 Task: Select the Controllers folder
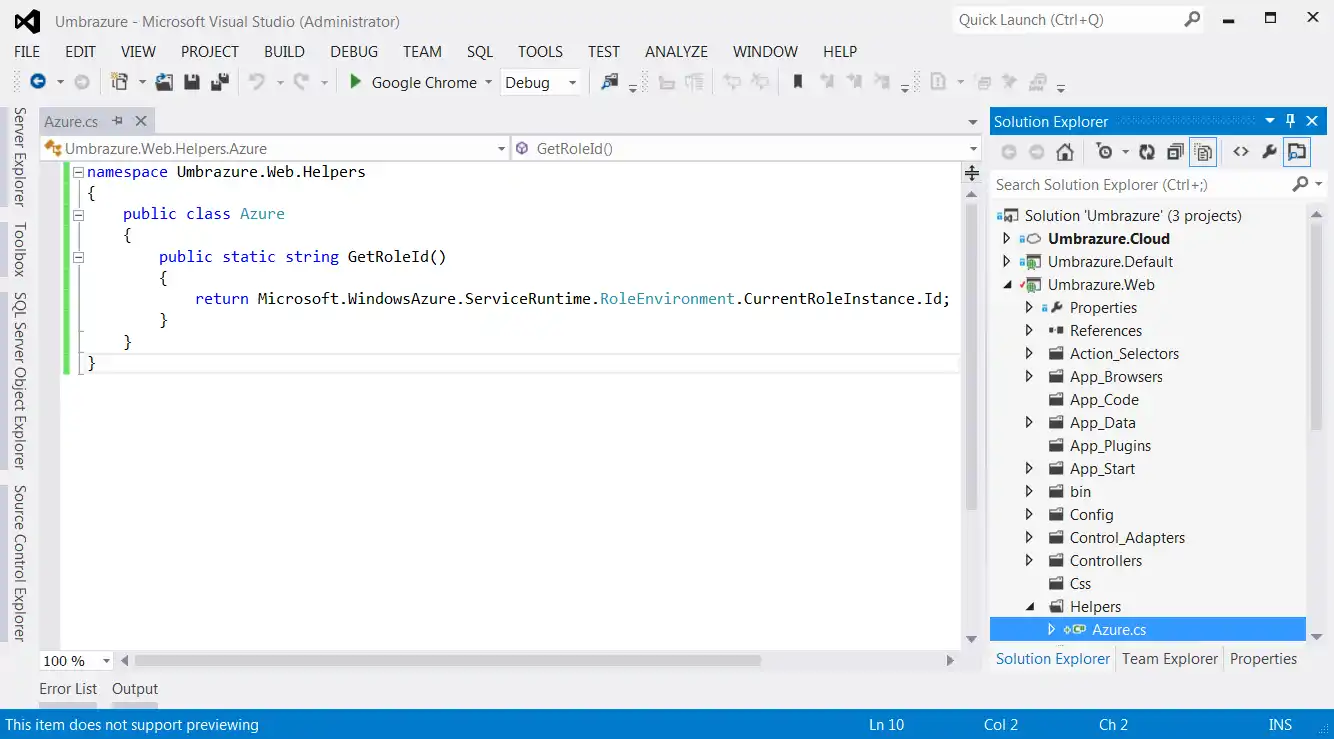pyautogui.click(x=1105, y=561)
